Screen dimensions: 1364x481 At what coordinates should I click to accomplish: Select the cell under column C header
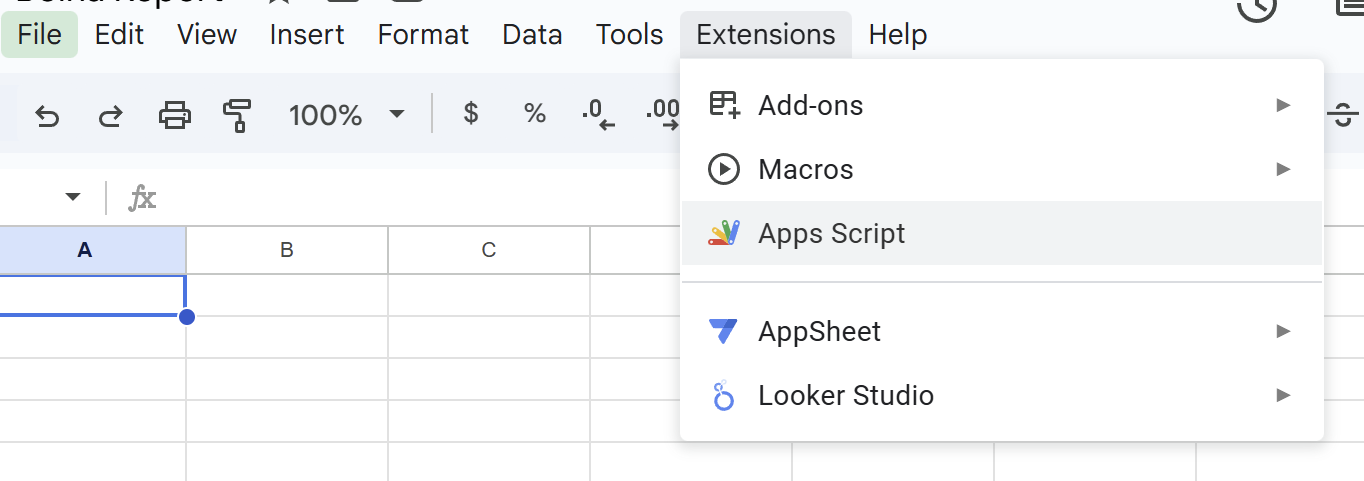tap(489, 295)
